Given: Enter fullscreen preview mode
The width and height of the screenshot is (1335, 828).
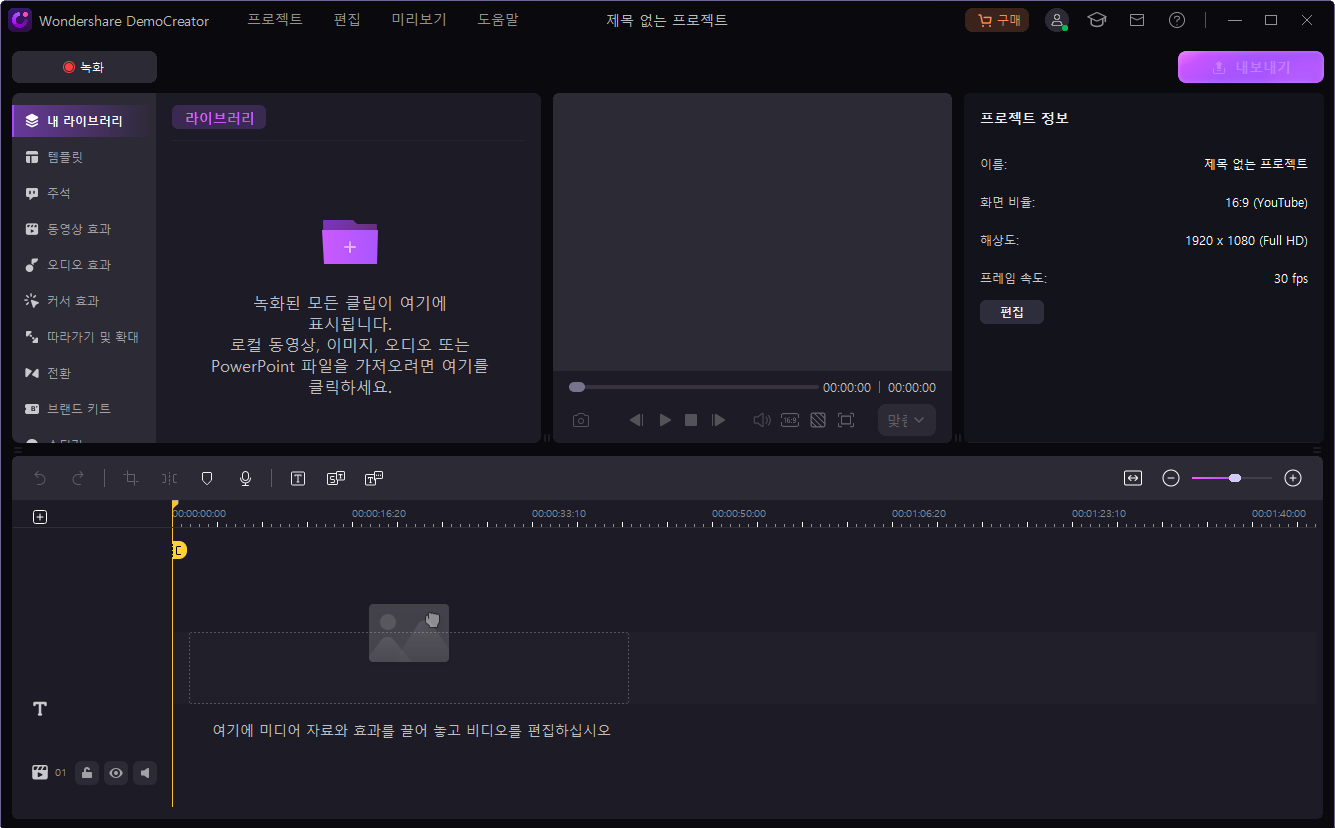Looking at the screenshot, I should (846, 420).
